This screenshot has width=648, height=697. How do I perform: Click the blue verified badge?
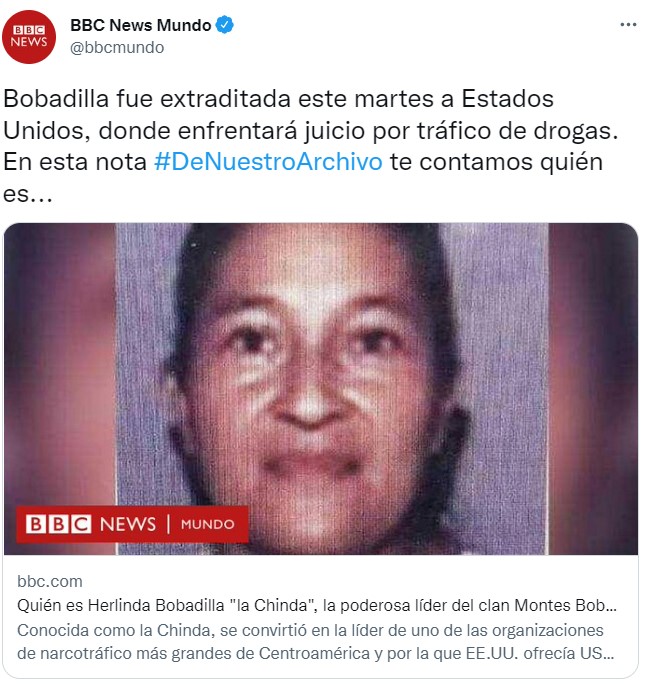[224, 25]
